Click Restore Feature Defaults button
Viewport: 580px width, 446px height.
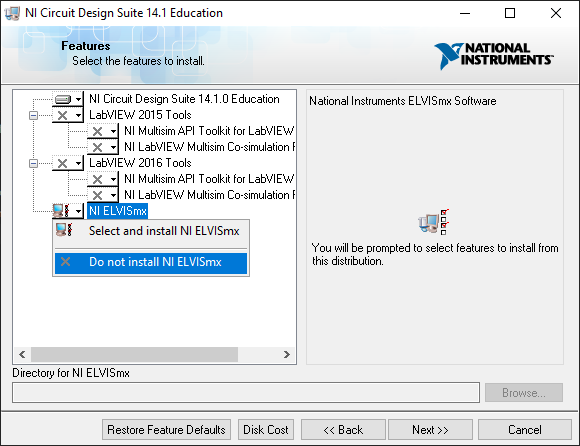click(166, 430)
